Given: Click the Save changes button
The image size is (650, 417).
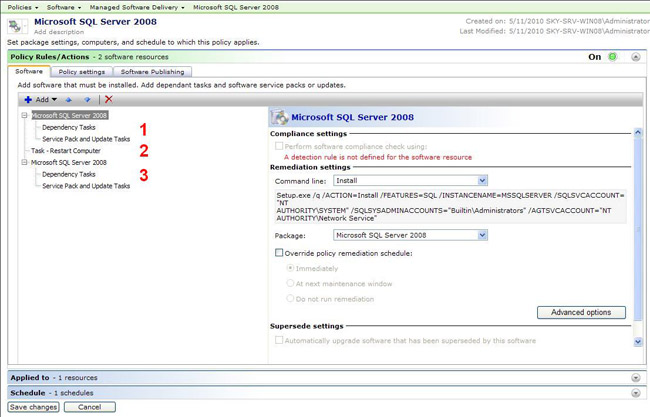Looking at the screenshot, I should [33, 407].
